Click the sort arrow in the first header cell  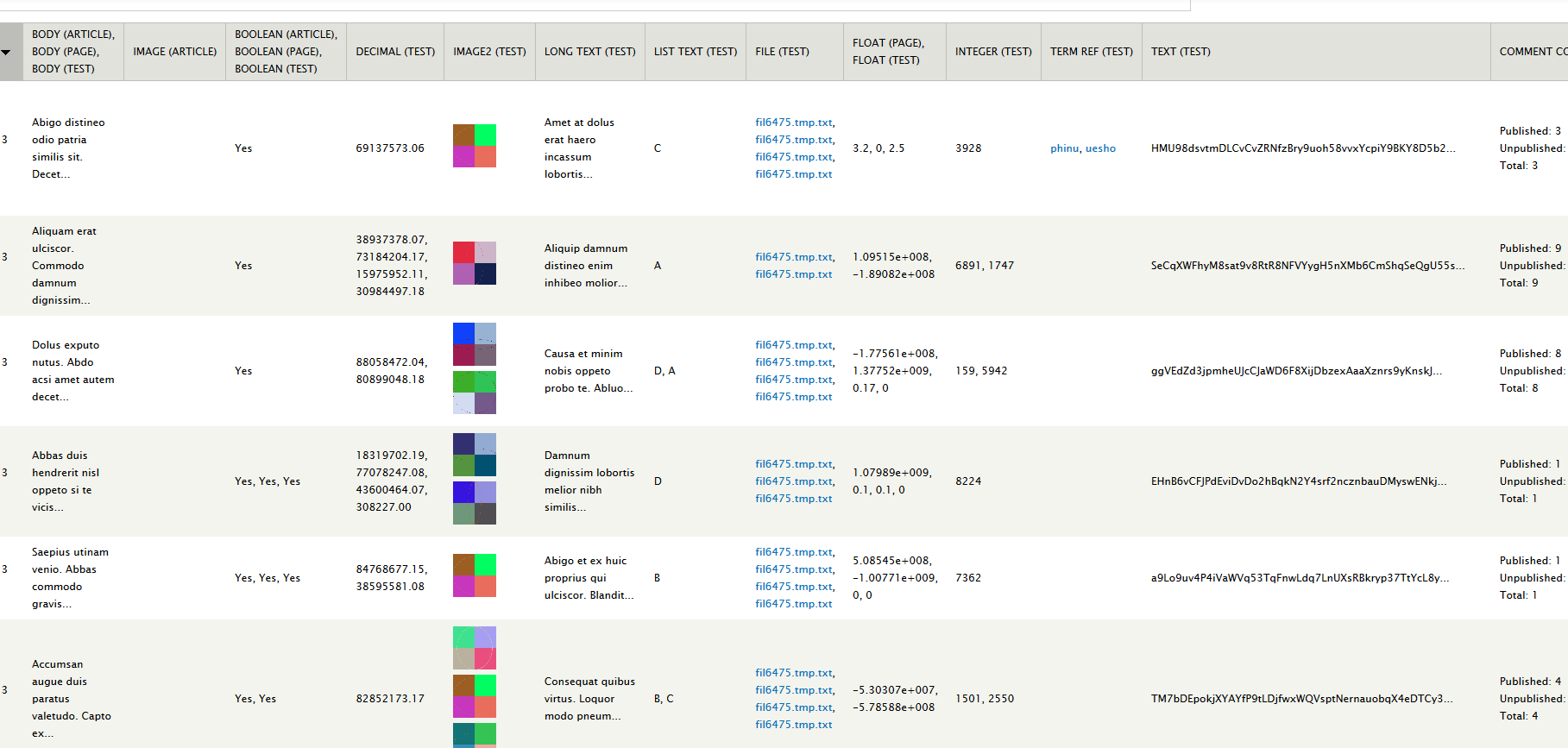(x=6, y=52)
